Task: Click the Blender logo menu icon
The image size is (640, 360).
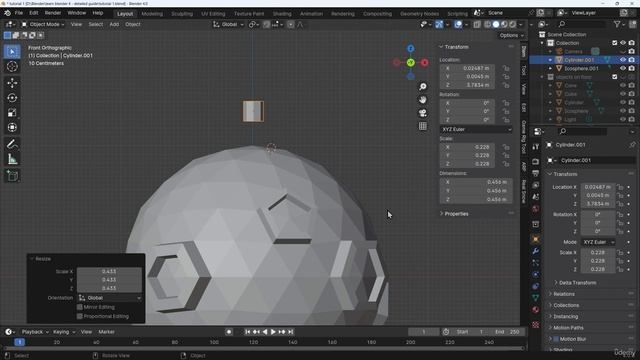Action: (x=7, y=13)
